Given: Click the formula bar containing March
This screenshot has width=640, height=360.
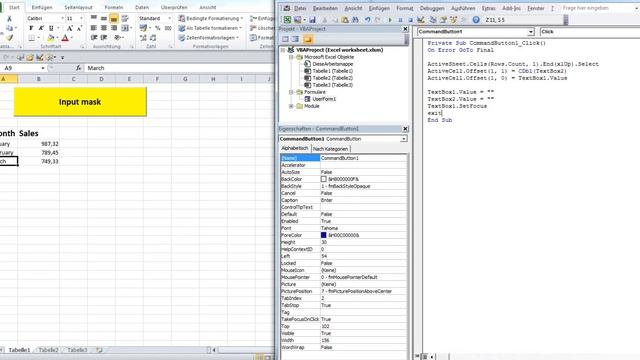Looking at the screenshot, I should coord(180,68).
